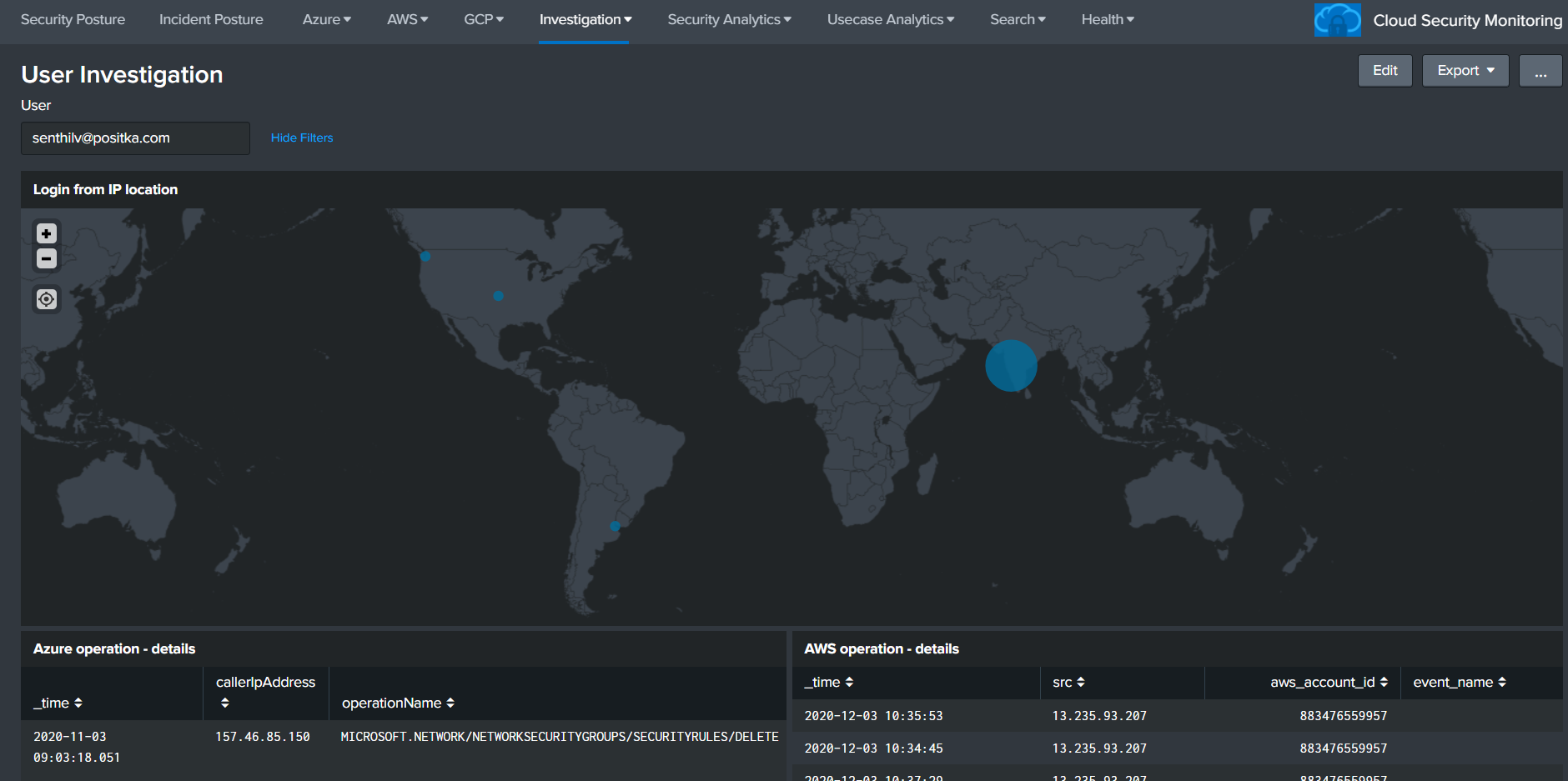The width and height of the screenshot is (1568, 781).
Task: Click the AWS operation - details panel title
Action: 882,649
